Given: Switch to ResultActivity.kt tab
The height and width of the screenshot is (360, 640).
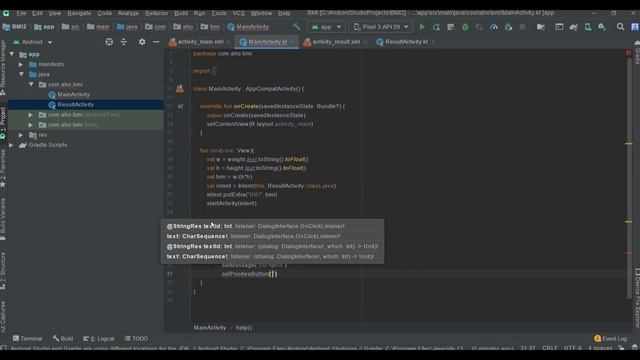Looking at the screenshot, I should 406,42.
